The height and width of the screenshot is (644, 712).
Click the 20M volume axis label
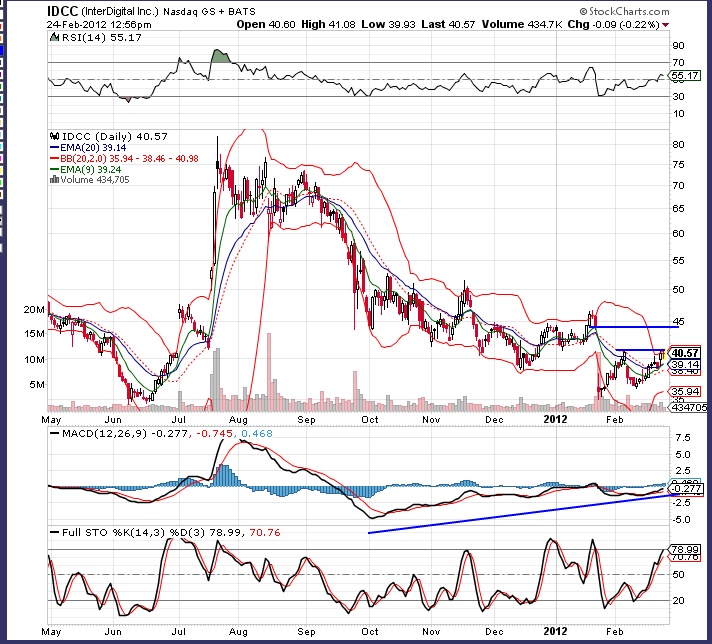pos(34,309)
